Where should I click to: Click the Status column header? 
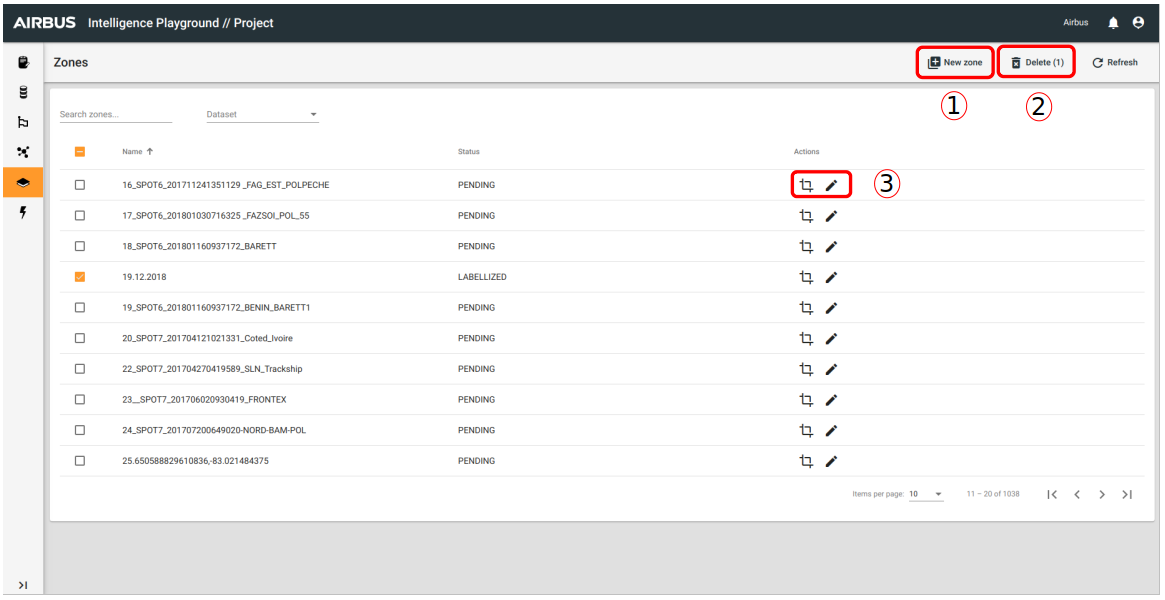[x=469, y=151]
